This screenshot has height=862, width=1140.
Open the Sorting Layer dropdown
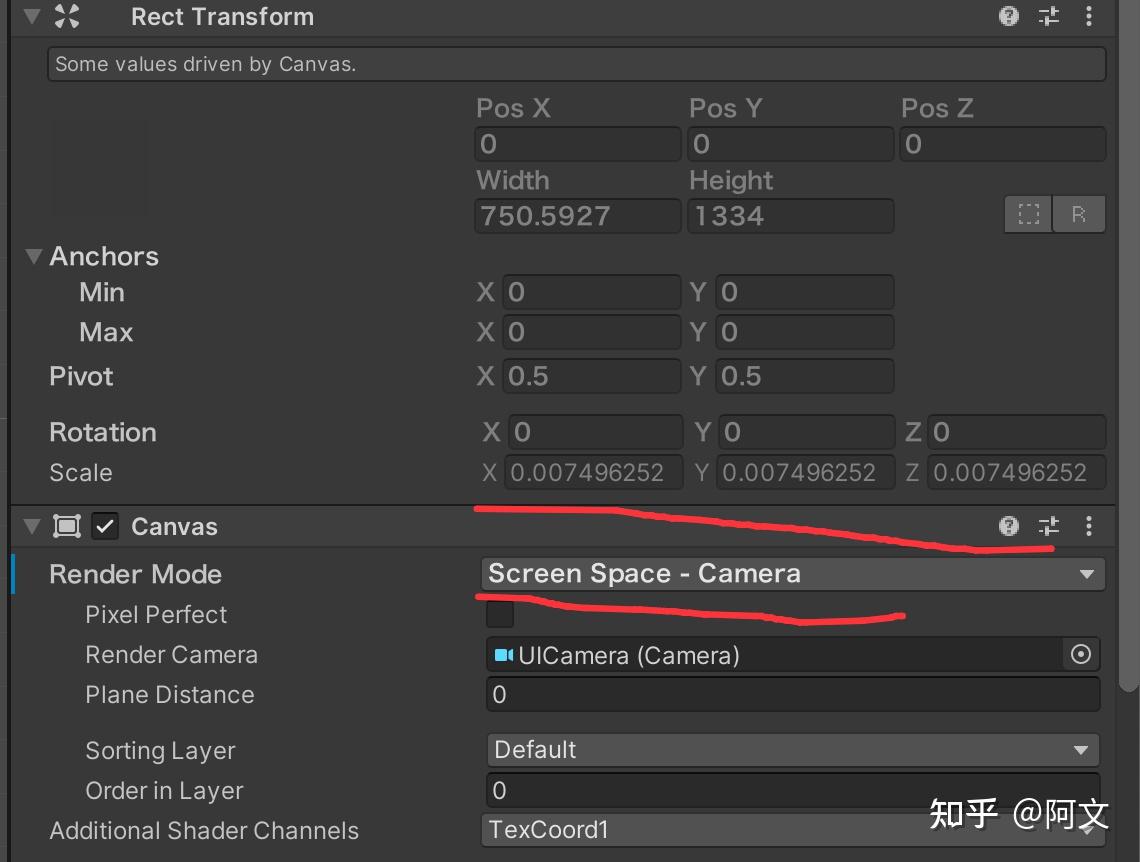click(792, 749)
